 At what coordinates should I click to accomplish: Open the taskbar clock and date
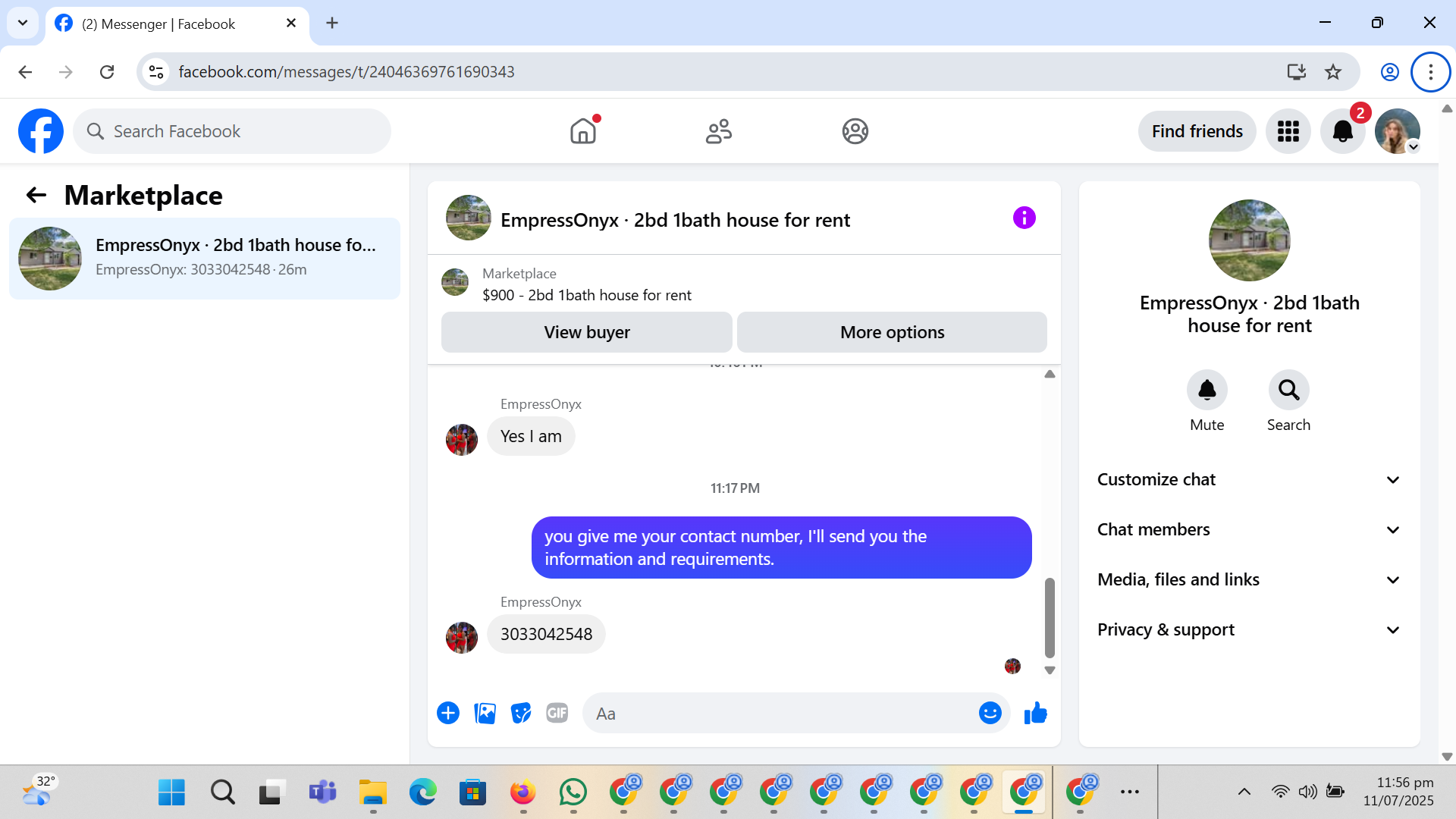[x=1398, y=792]
